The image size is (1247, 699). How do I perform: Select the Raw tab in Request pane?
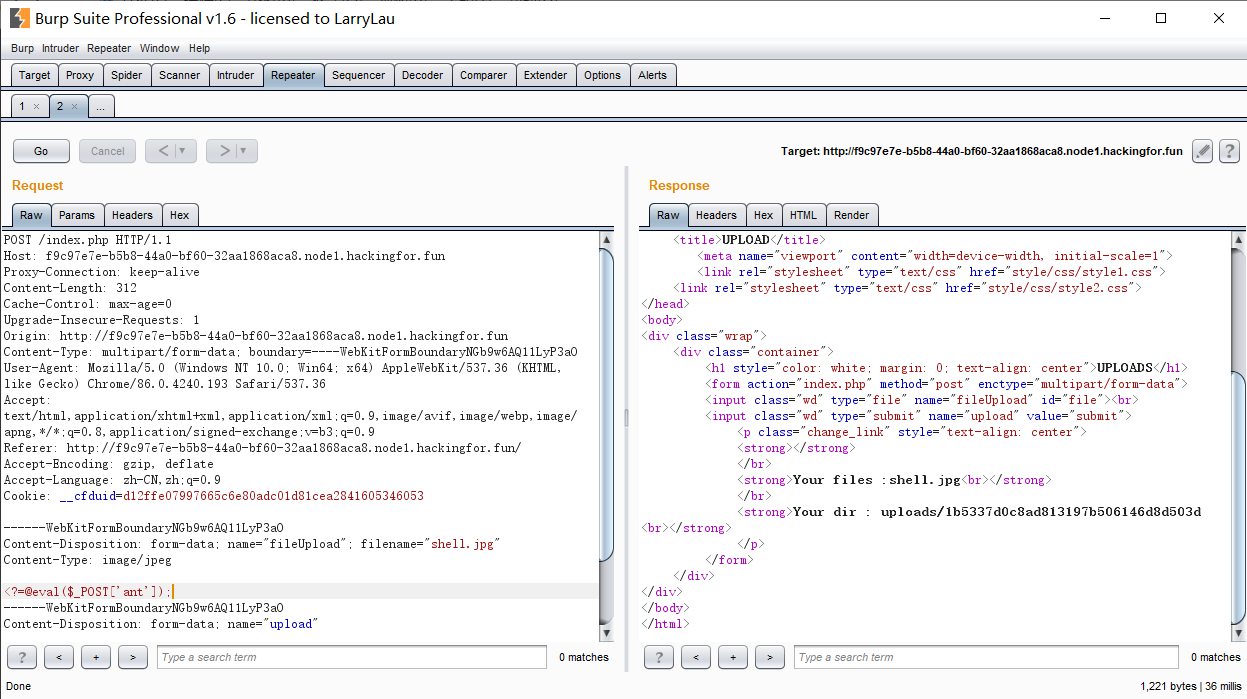(x=31, y=215)
